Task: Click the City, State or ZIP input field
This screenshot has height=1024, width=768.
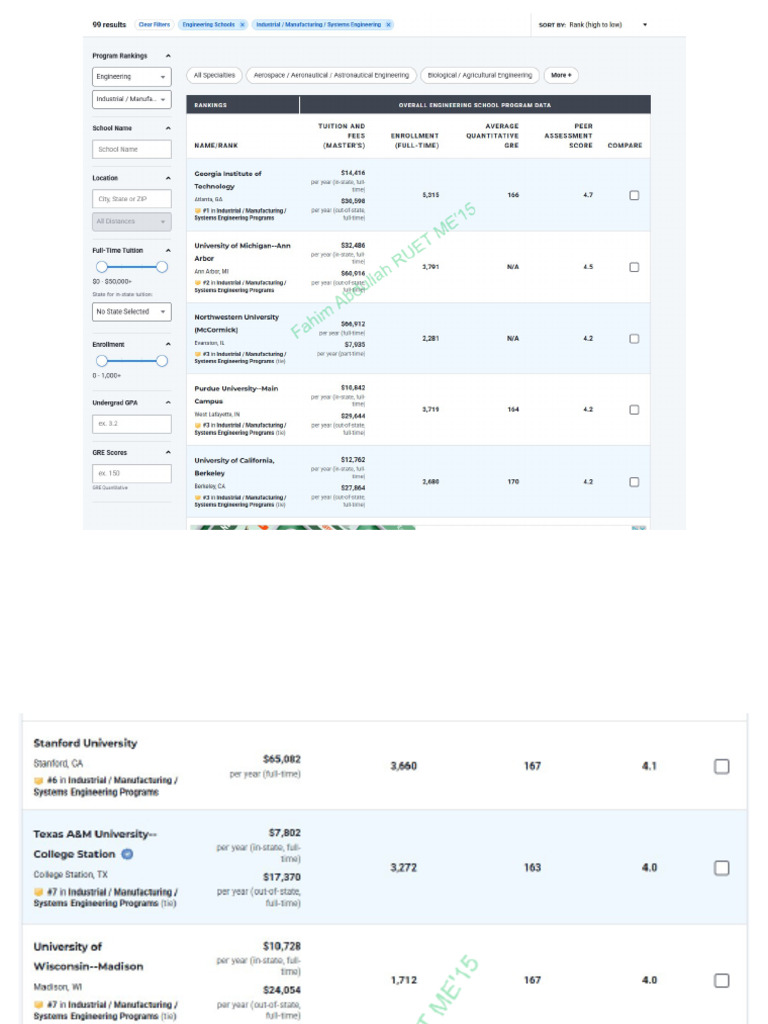Action: click(x=132, y=199)
